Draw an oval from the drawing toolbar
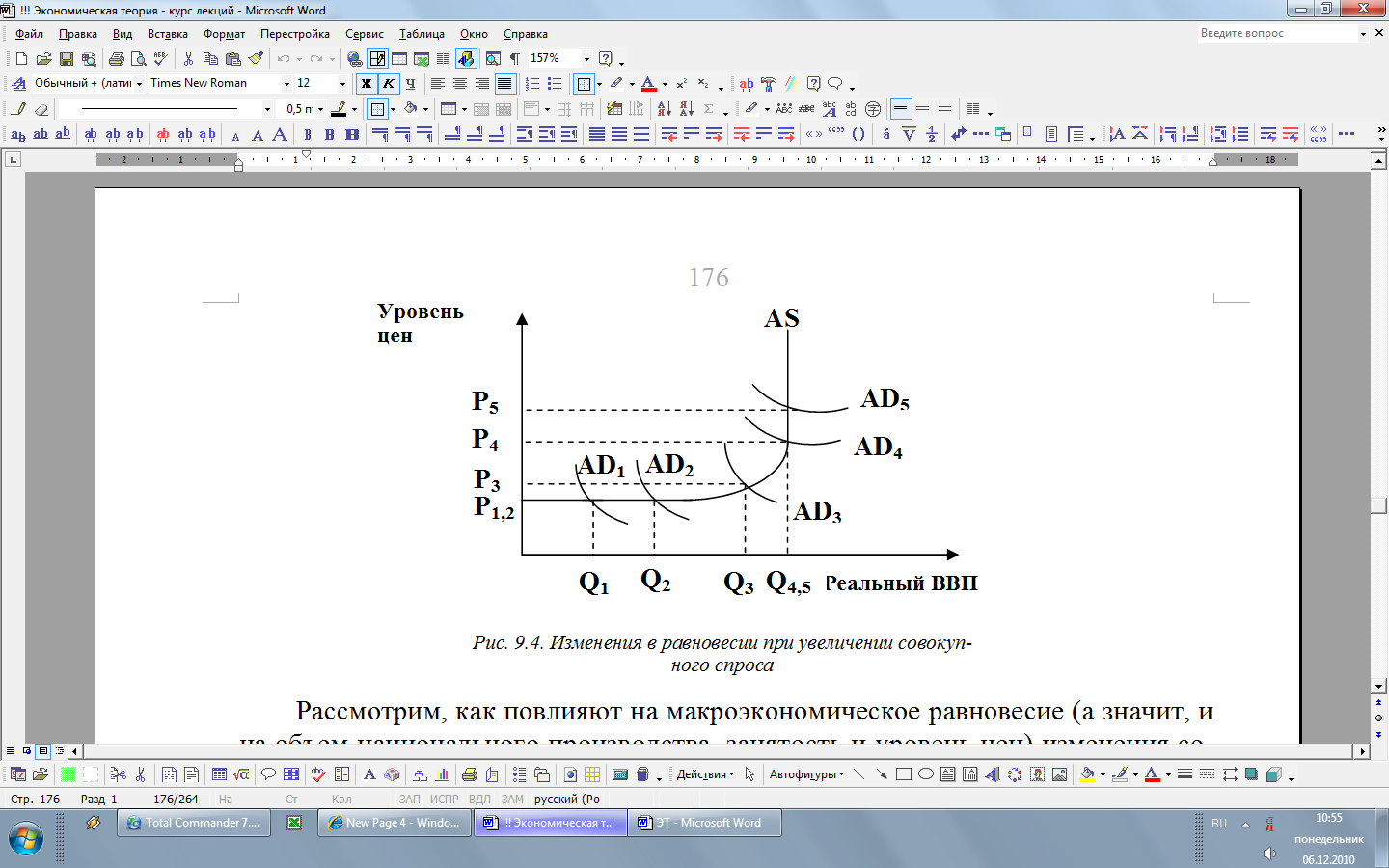The image size is (1389, 868). [x=926, y=774]
